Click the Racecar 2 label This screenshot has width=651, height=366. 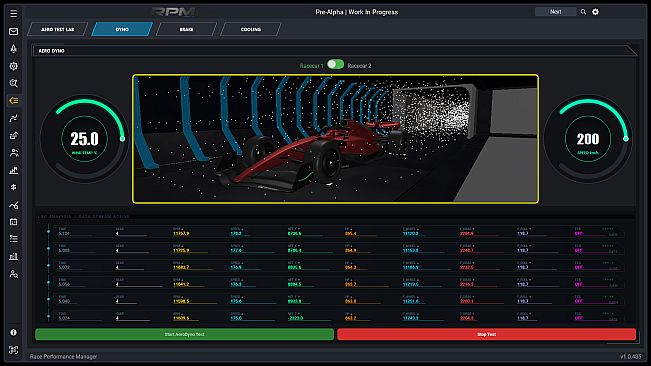360,66
